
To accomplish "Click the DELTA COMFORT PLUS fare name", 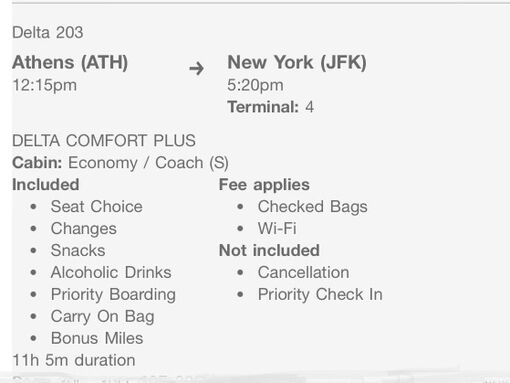I will (104, 140).
